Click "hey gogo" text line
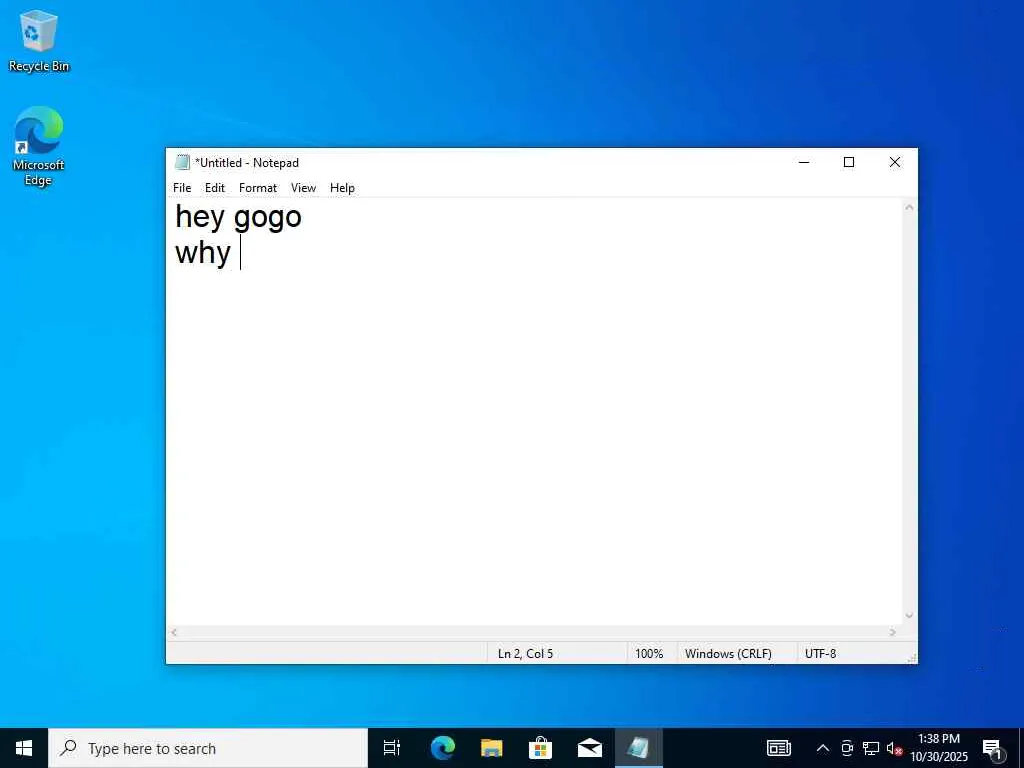This screenshot has height=768, width=1024. pyautogui.click(x=238, y=217)
